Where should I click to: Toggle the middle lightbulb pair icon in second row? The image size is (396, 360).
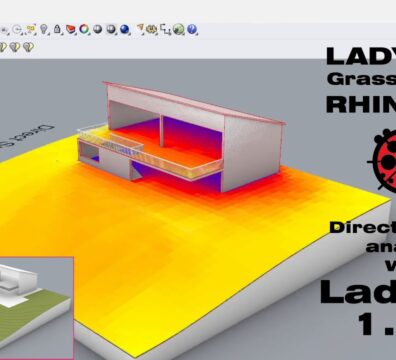pyautogui.click(x=15, y=47)
